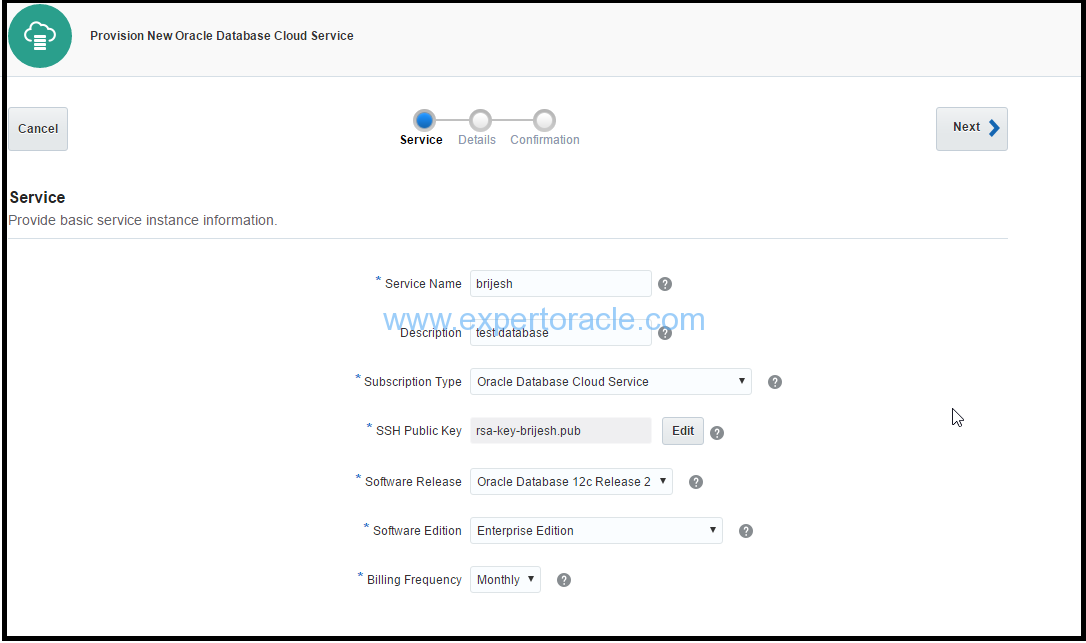Click Next button to proceed
The image size is (1086, 643).
click(x=972, y=129)
